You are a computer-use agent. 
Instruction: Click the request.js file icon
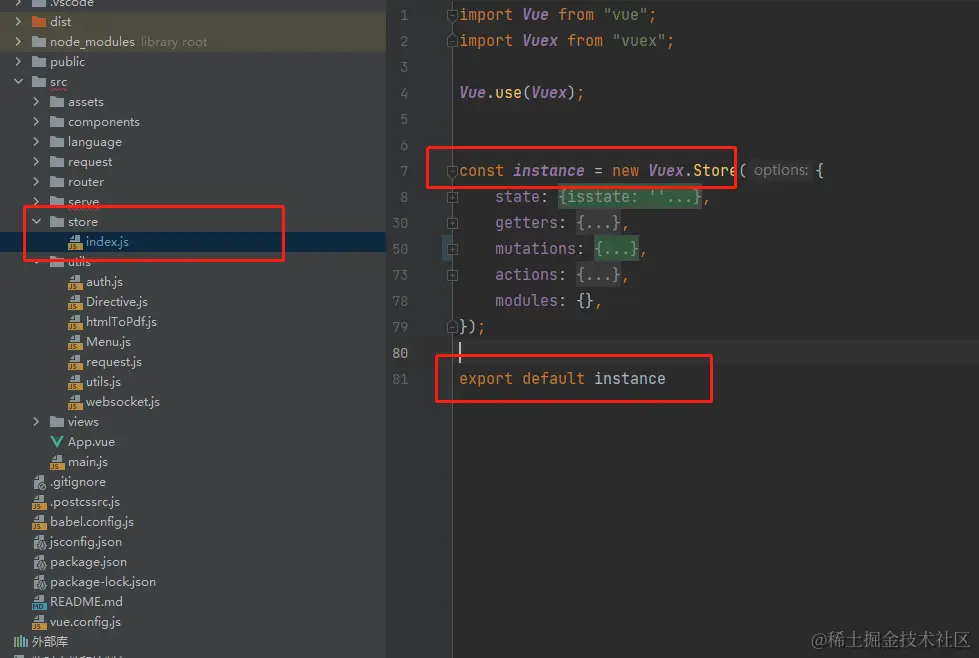[x=75, y=362]
